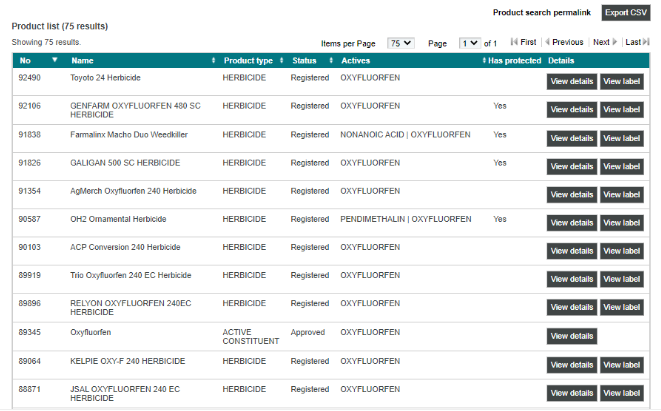Jump to the Last page
Screen dimensions: 661x411
pos(637,42)
